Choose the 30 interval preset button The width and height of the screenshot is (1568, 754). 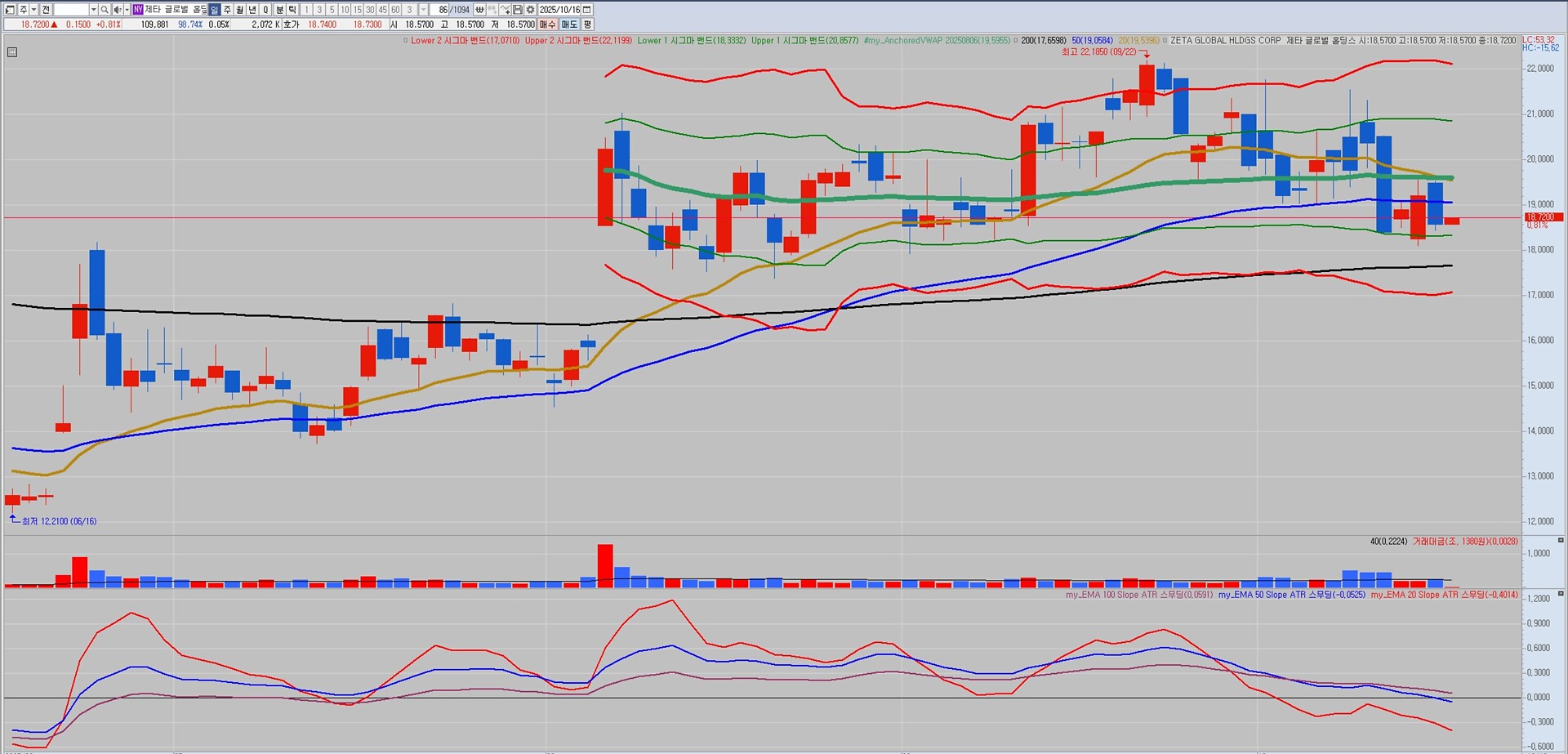(x=370, y=10)
